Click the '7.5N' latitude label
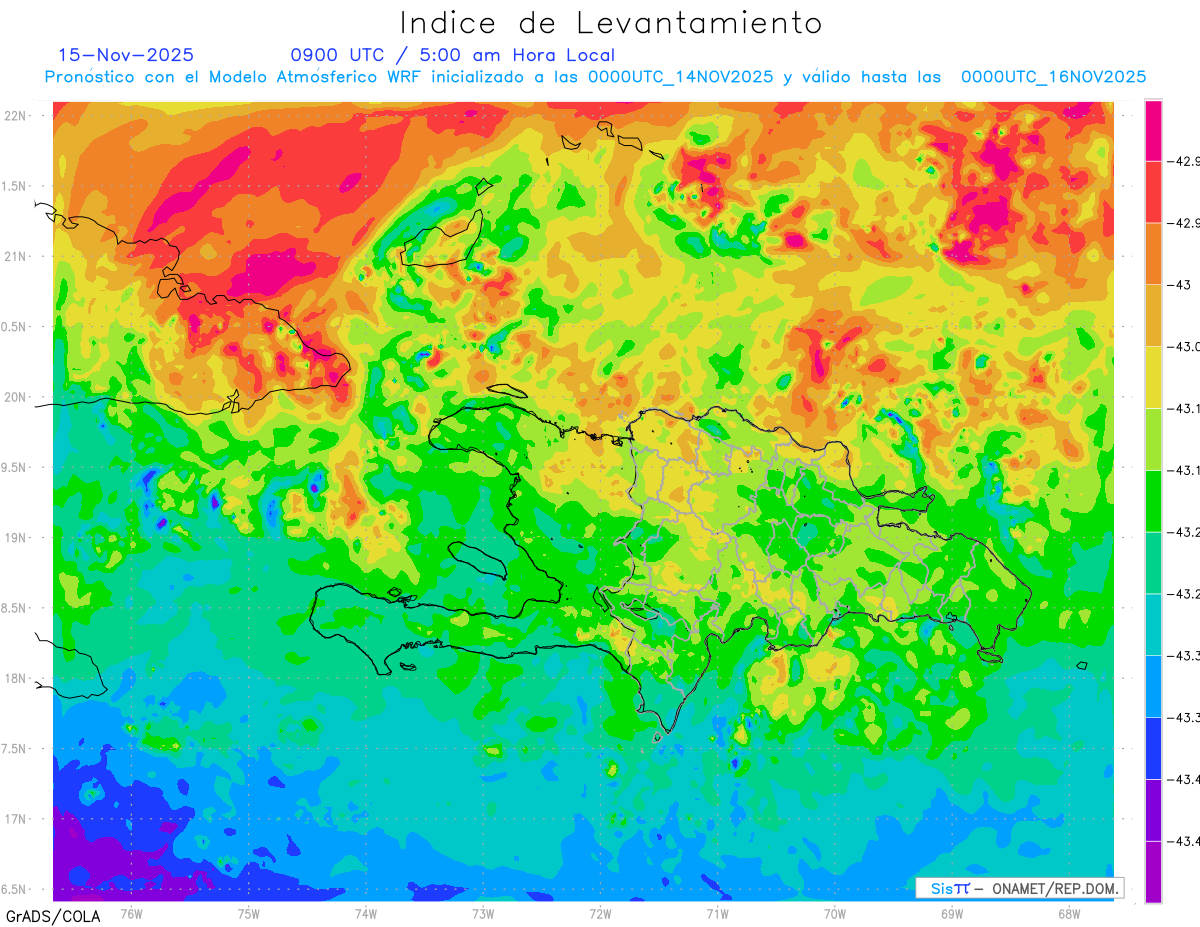The height and width of the screenshot is (927, 1200). pos(15,749)
